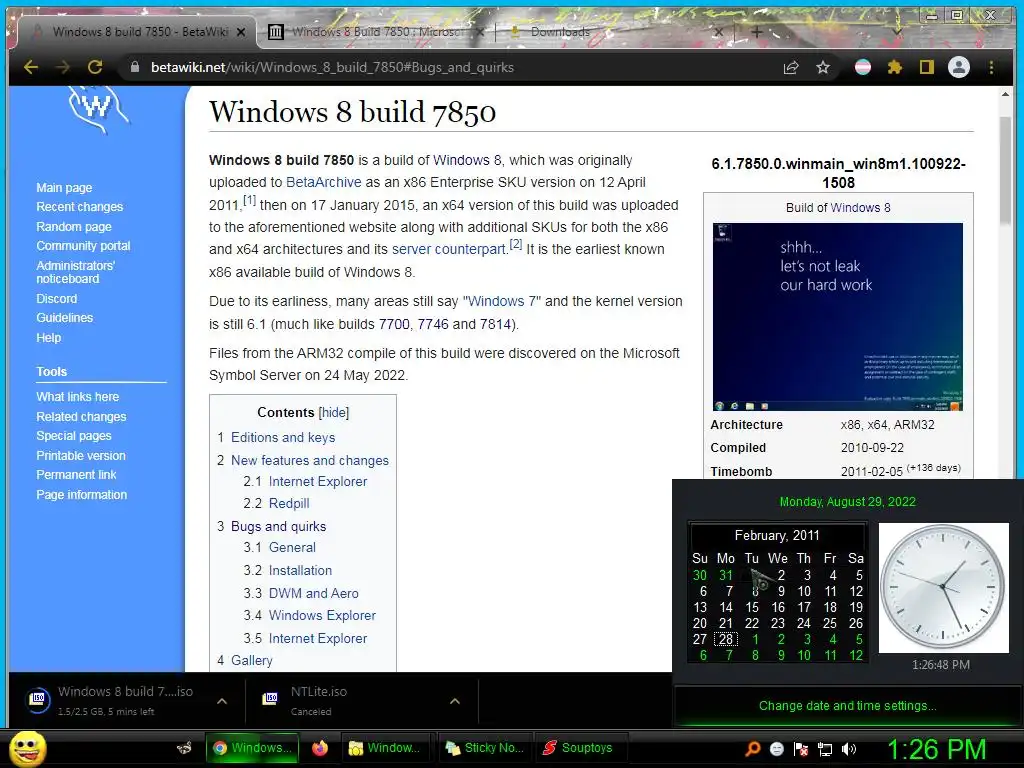Select February 28 in calendar

[726, 639]
